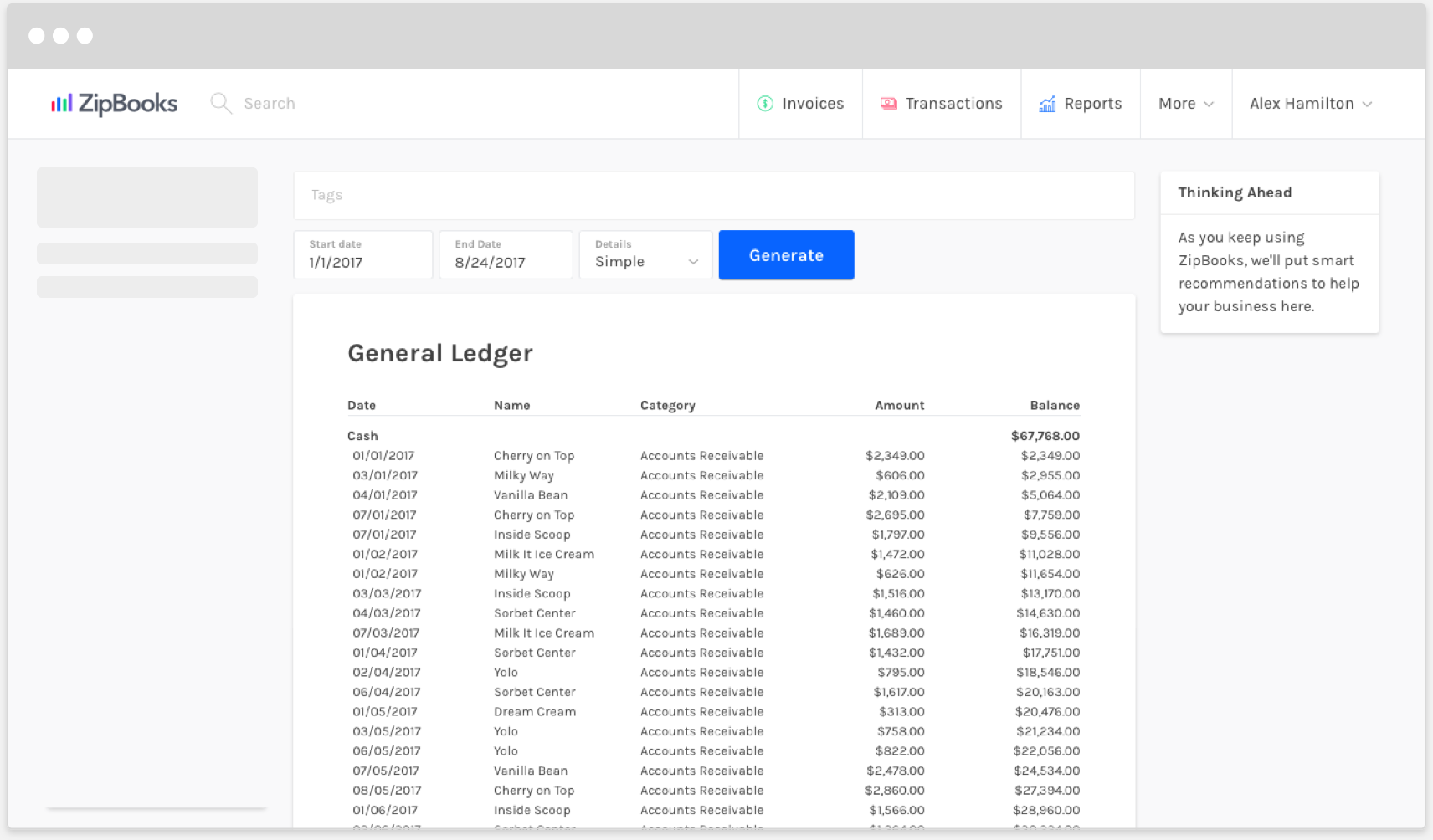Click the Amount column header
Image resolution: width=1433 pixels, height=840 pixels.
coord(899,406)
